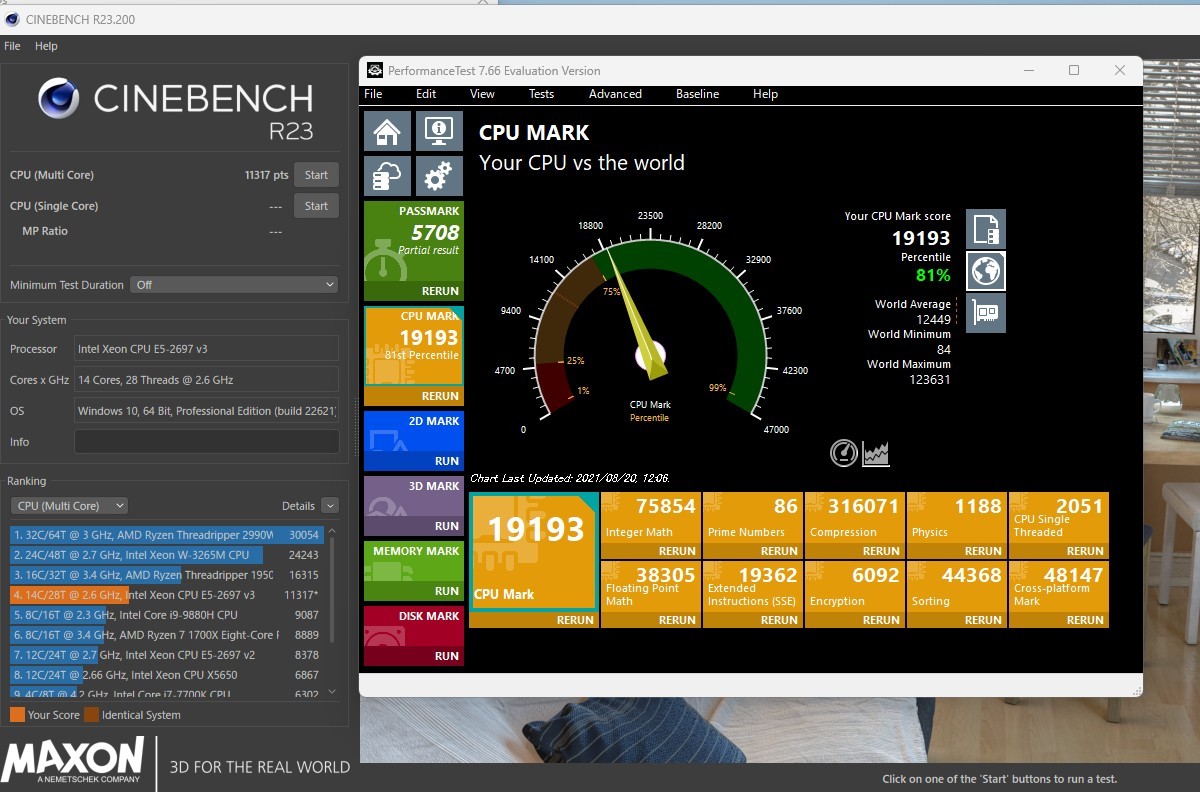Click the Info input field
The image size is (1200, 792).
207,442
